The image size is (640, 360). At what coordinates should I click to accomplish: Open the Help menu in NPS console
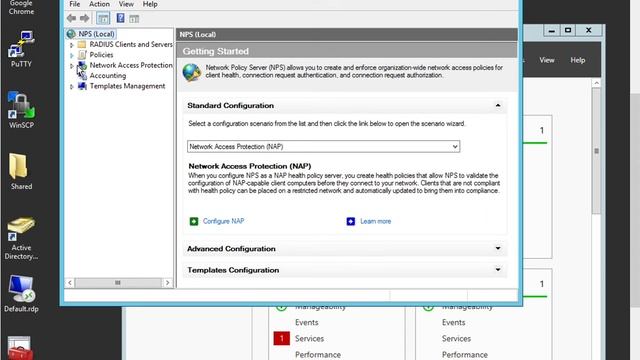pyautogui.click(x=150, y=4)
